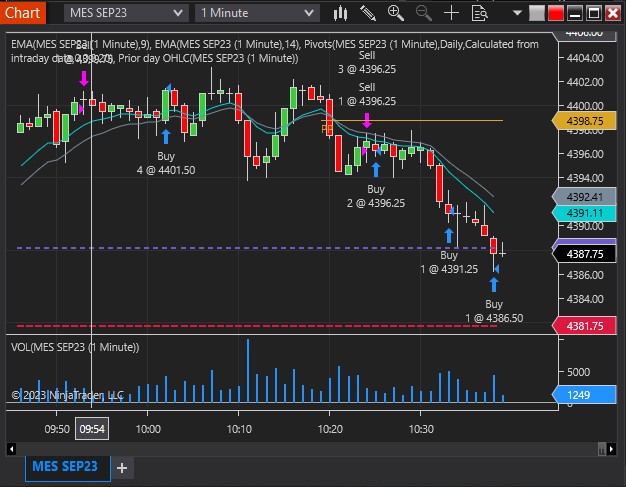Click the 4387.75 current price marker
626x487 pixels.
coord(584,254)
